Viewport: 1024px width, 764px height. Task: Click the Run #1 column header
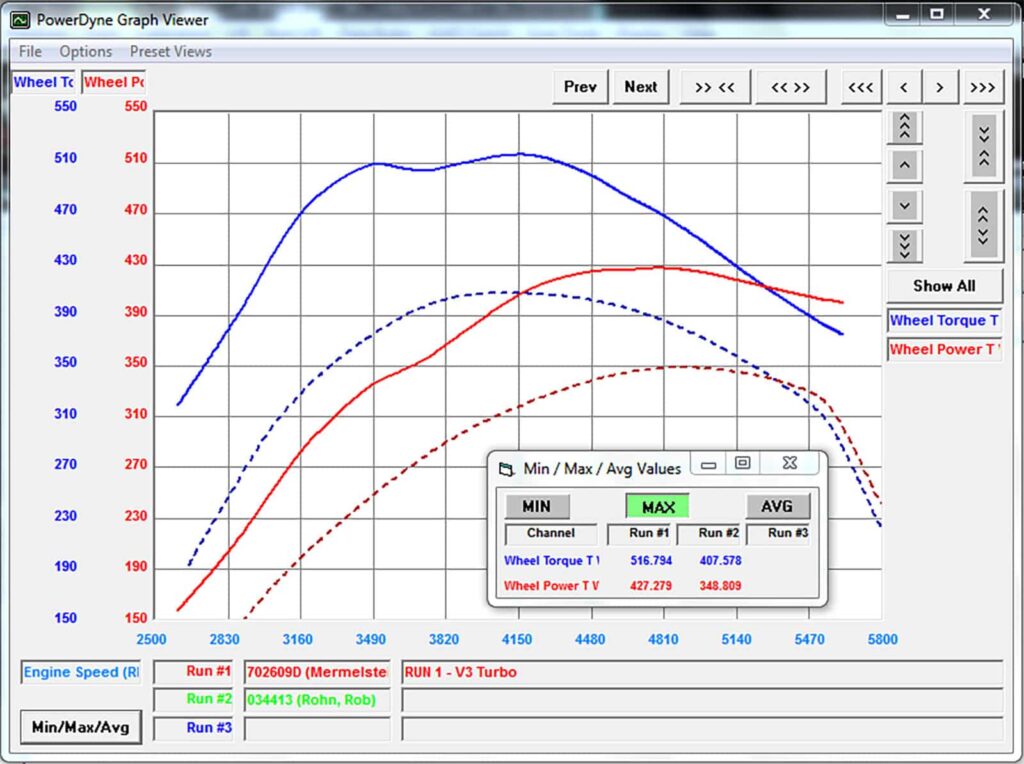click(x=640, y=533)
